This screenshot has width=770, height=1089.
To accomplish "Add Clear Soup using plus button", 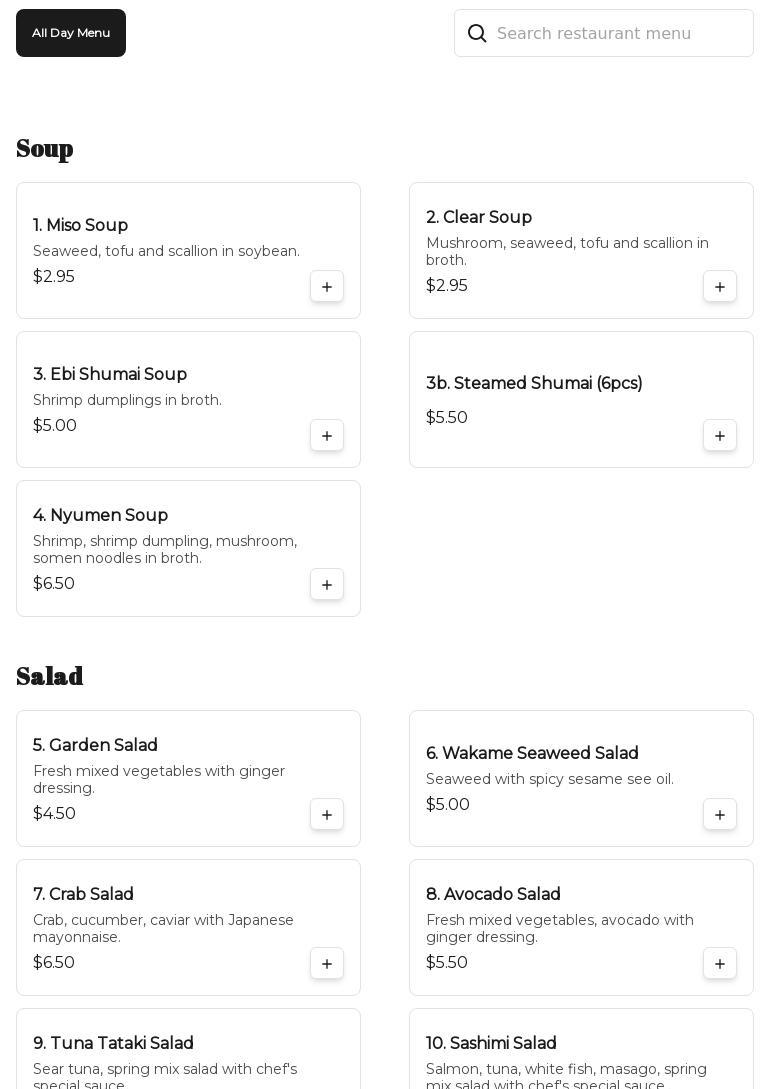I will pos(720,287).
